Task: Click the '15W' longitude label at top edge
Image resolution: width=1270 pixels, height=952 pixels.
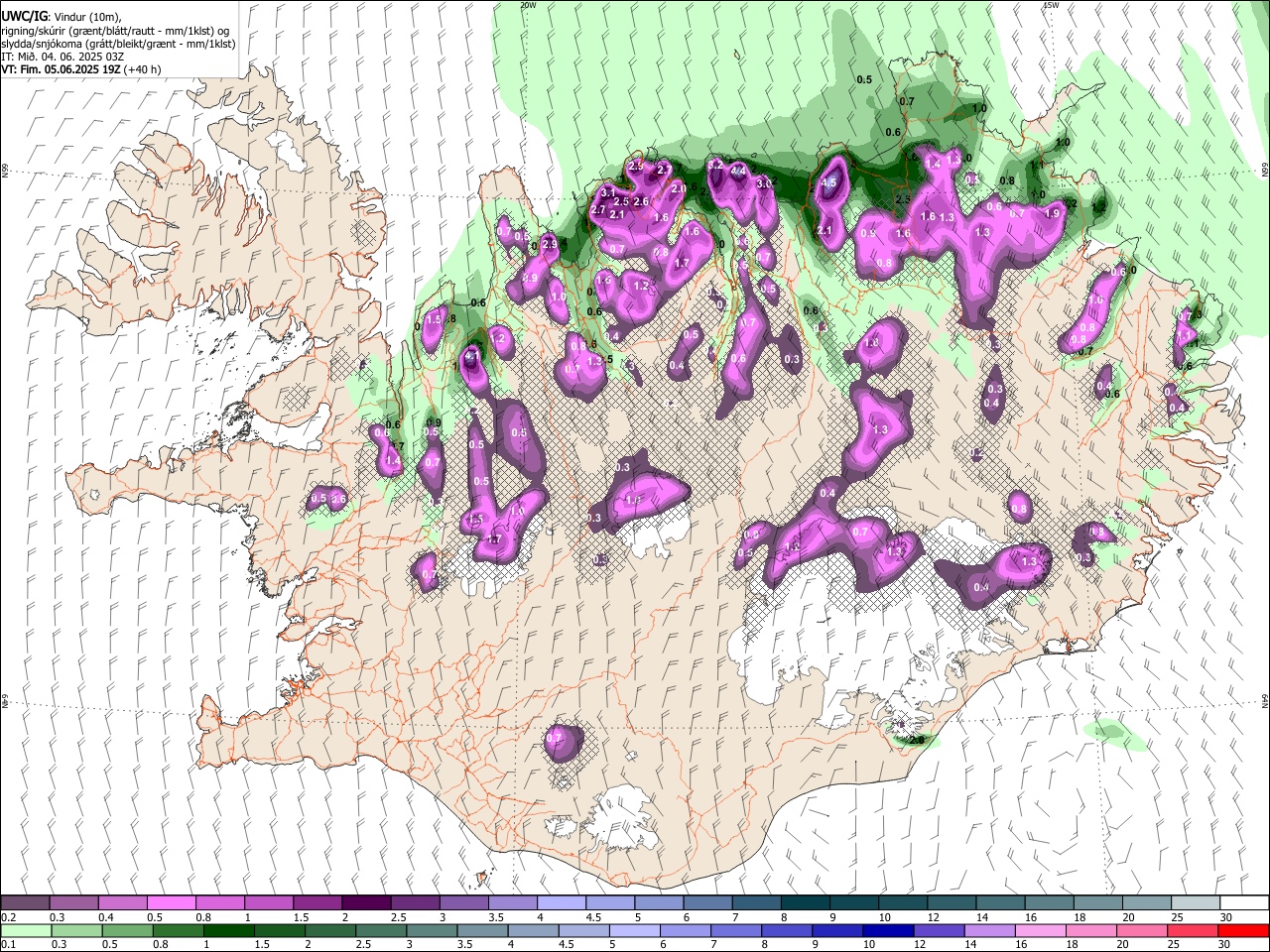Action: 1052,5
